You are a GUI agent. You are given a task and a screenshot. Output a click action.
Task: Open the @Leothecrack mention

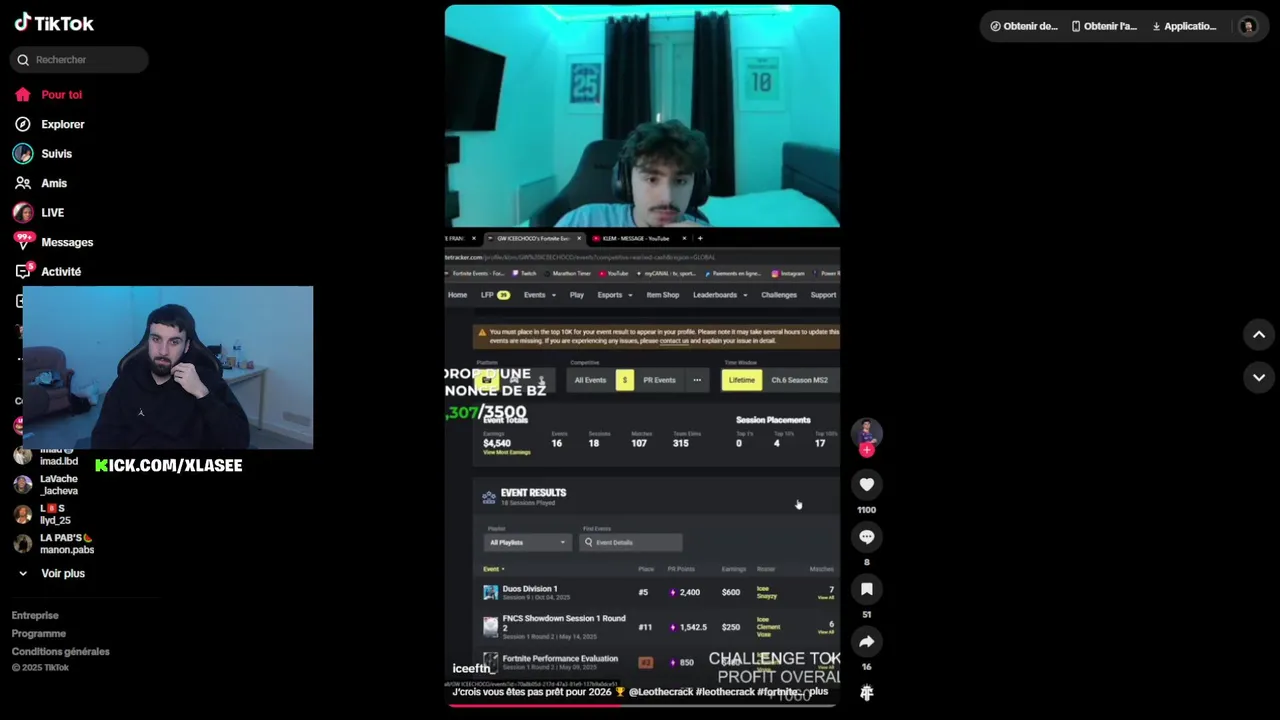[660, 692]
